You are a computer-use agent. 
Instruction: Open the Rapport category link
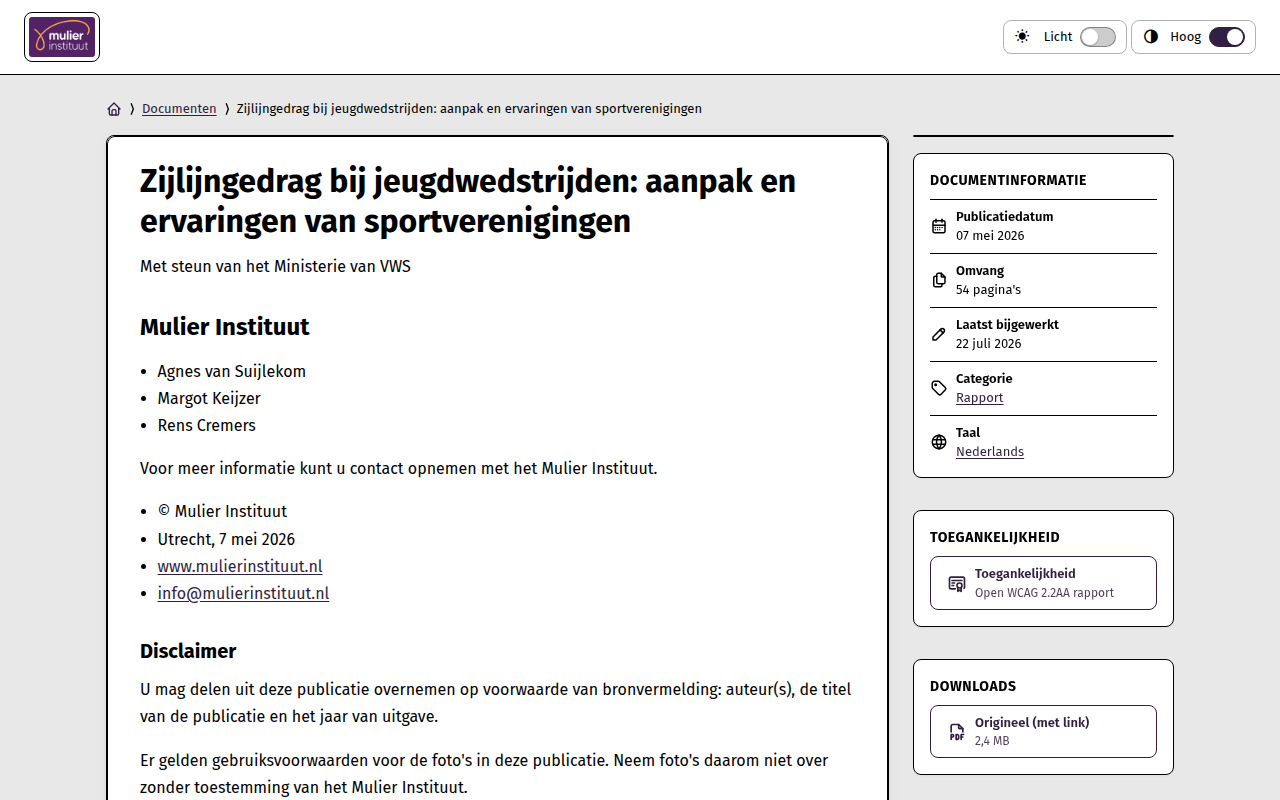[979, 398]
